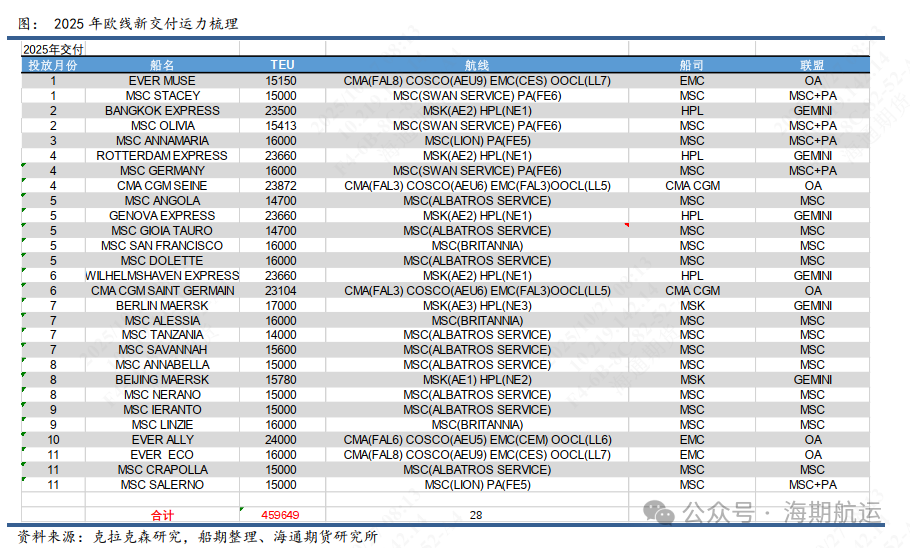Click the green error triangle on the 合计 row
The width and height of the screenshot is (910, 548).
coord(241,509)
